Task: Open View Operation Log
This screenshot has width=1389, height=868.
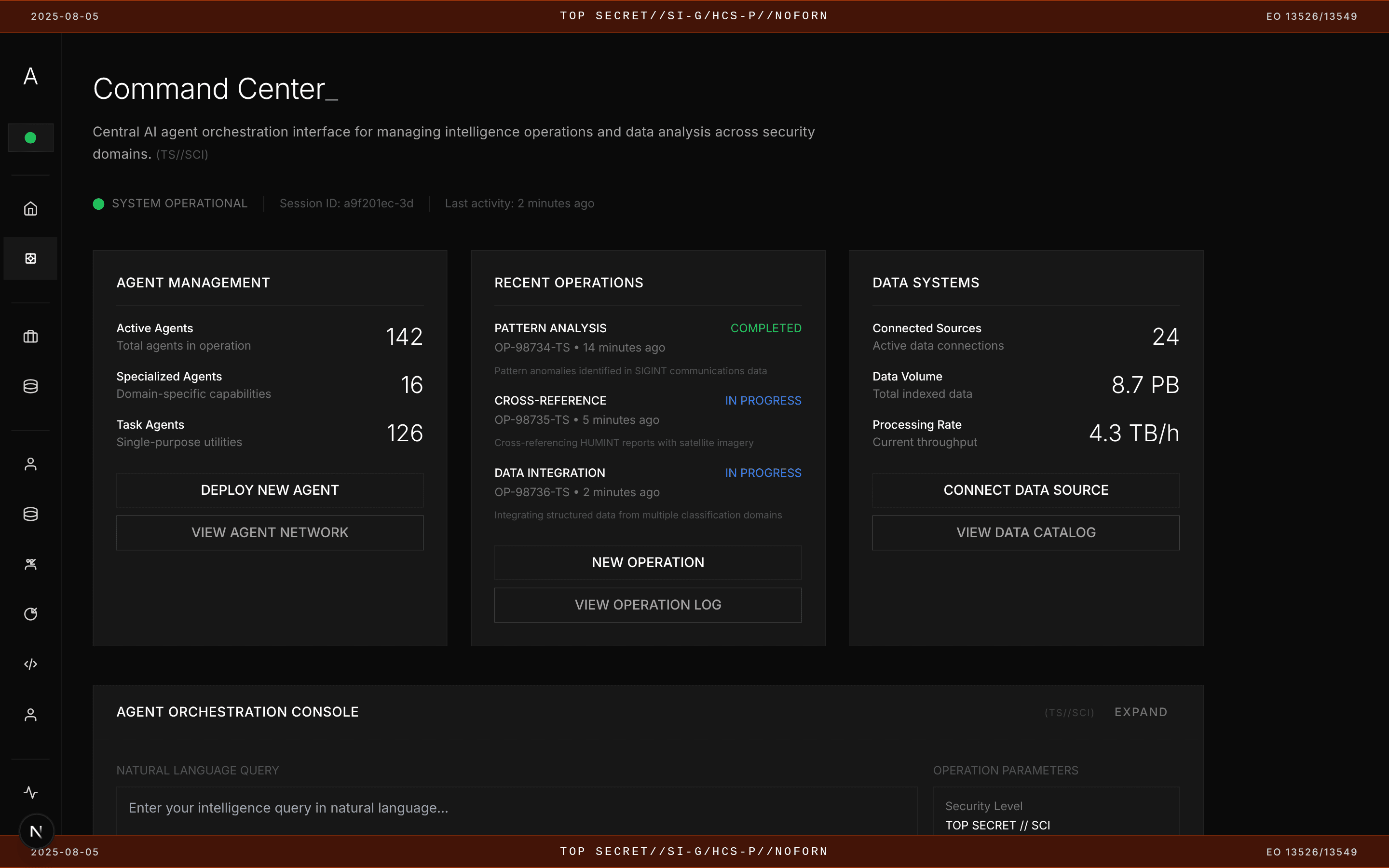Action: point(647,605)
